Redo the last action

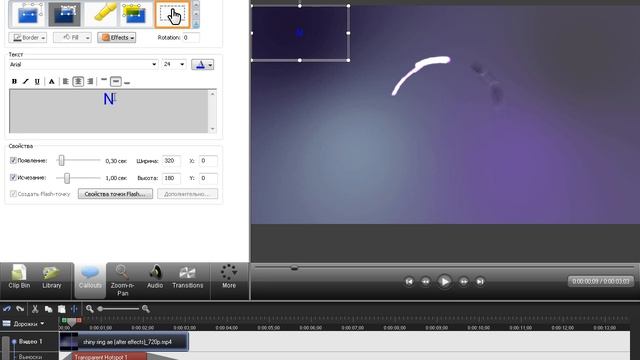click(x=20, y=309)
